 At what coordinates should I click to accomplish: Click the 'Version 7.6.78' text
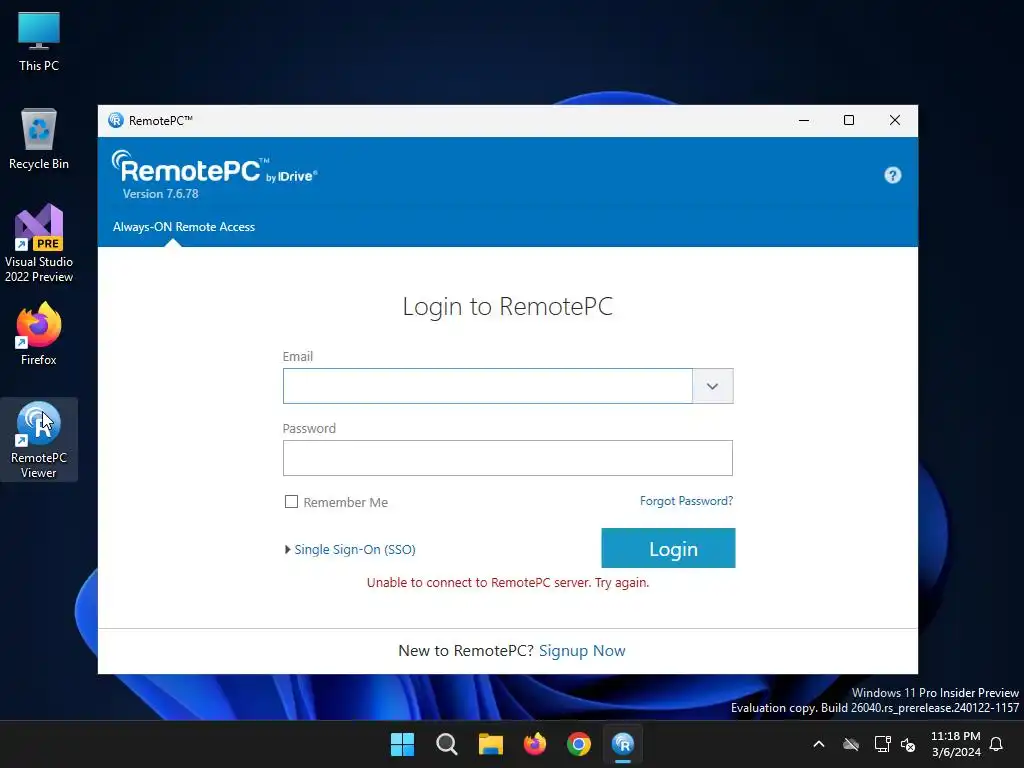[160, 194]
